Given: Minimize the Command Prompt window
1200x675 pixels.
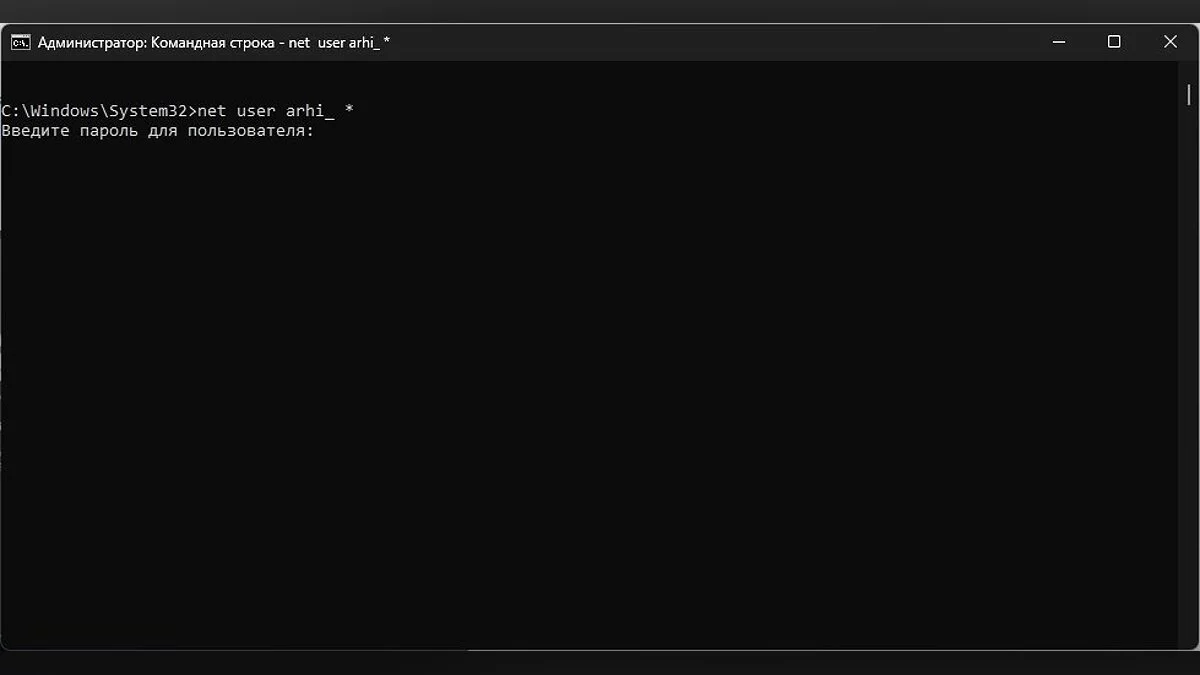Looking at the screenshot, I should 1059,42.
